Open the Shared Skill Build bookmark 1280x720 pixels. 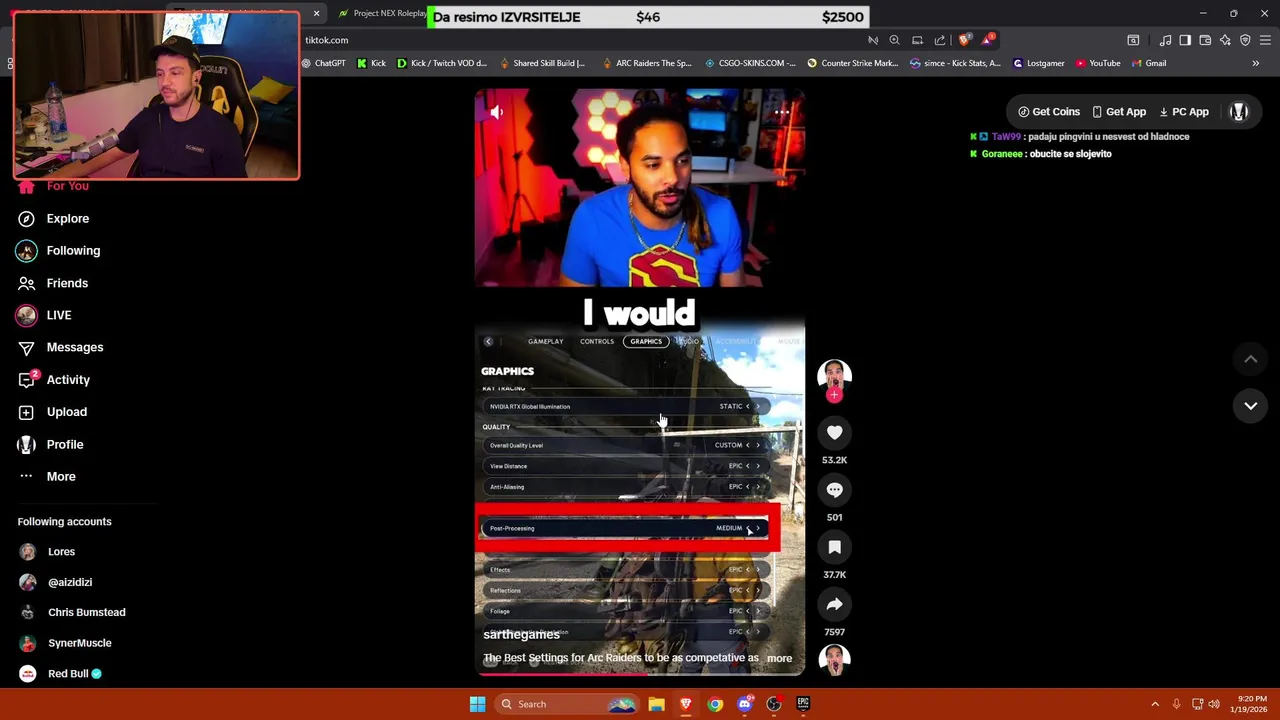[x=541, y=63]
